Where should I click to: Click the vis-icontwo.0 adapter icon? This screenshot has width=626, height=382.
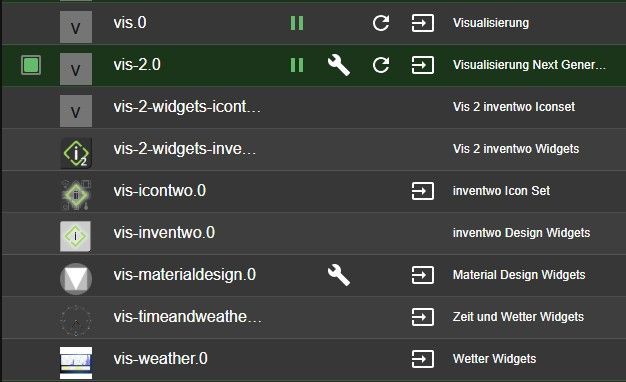coord(76,195)
